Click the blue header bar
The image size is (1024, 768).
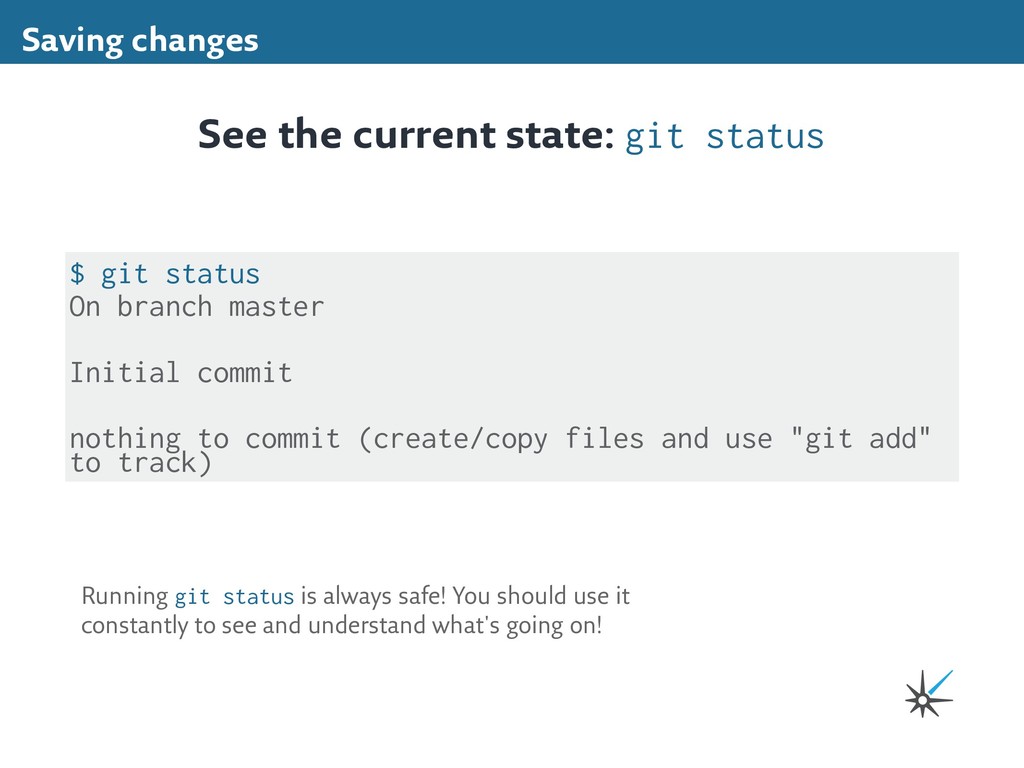512,31
